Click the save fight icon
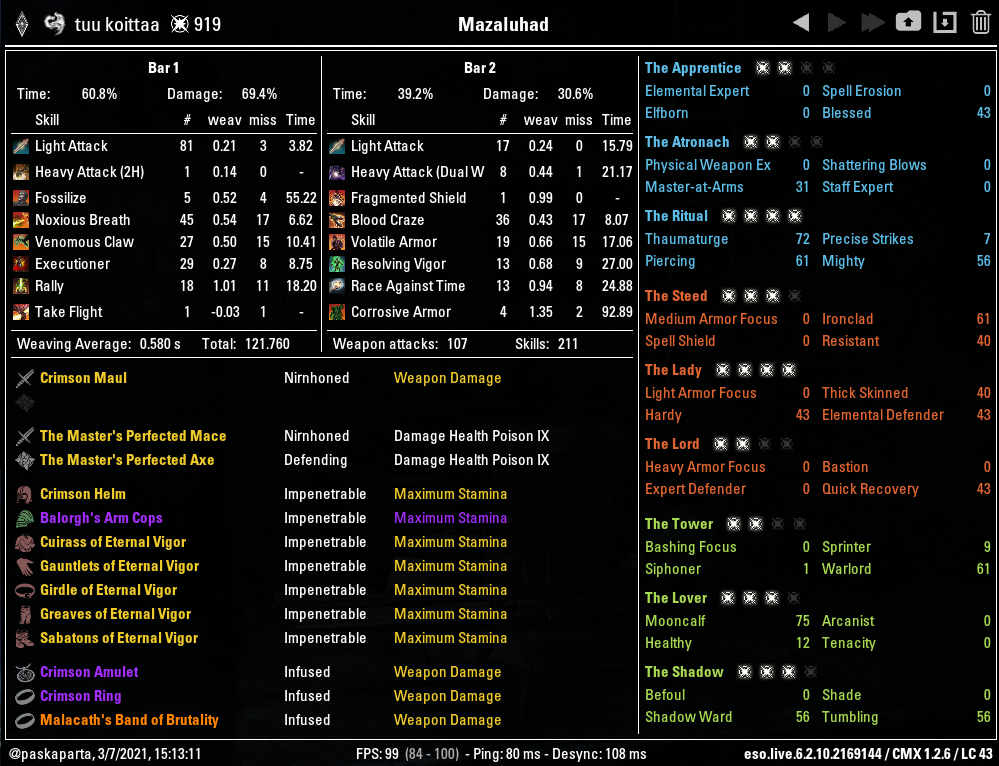The image size is (999, 766). coord(944,23)
